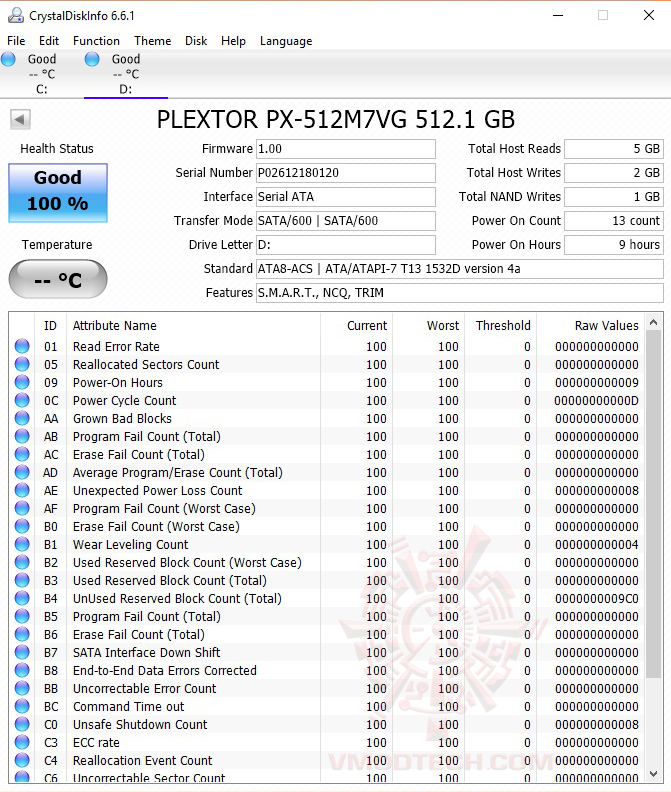The width and height of the screenshot is (671, 792).
Task: Click the Total Host Writes value 2 GB
Action: point(614,173)
